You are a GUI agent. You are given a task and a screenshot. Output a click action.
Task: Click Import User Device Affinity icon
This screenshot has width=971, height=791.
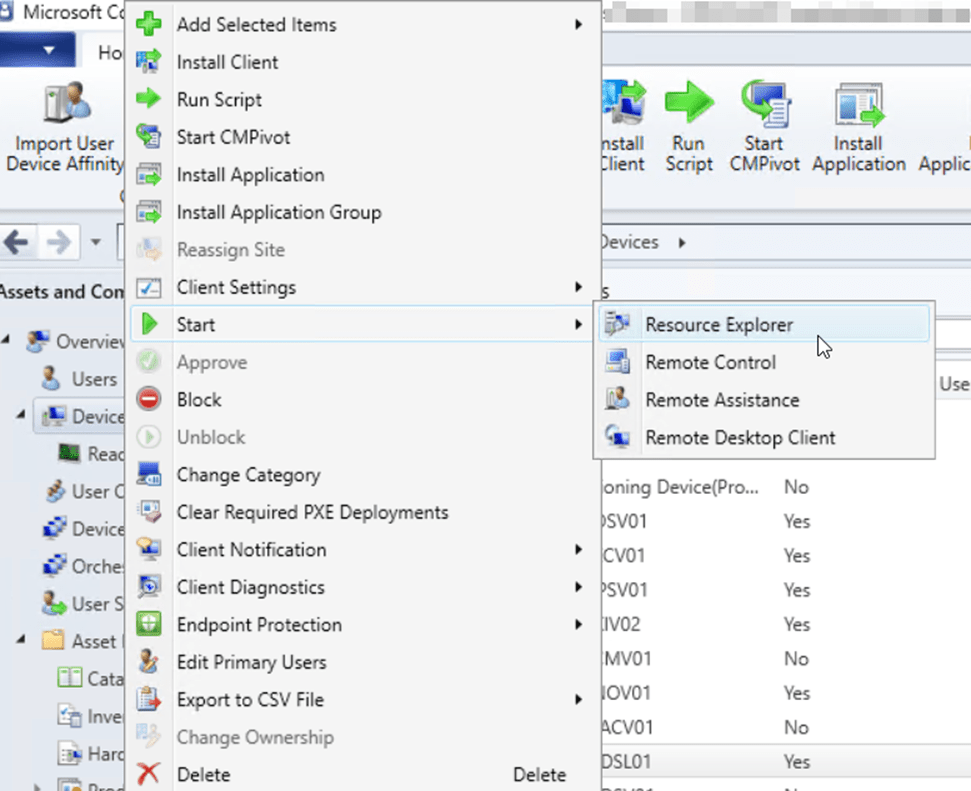click(x=66, y=105)
